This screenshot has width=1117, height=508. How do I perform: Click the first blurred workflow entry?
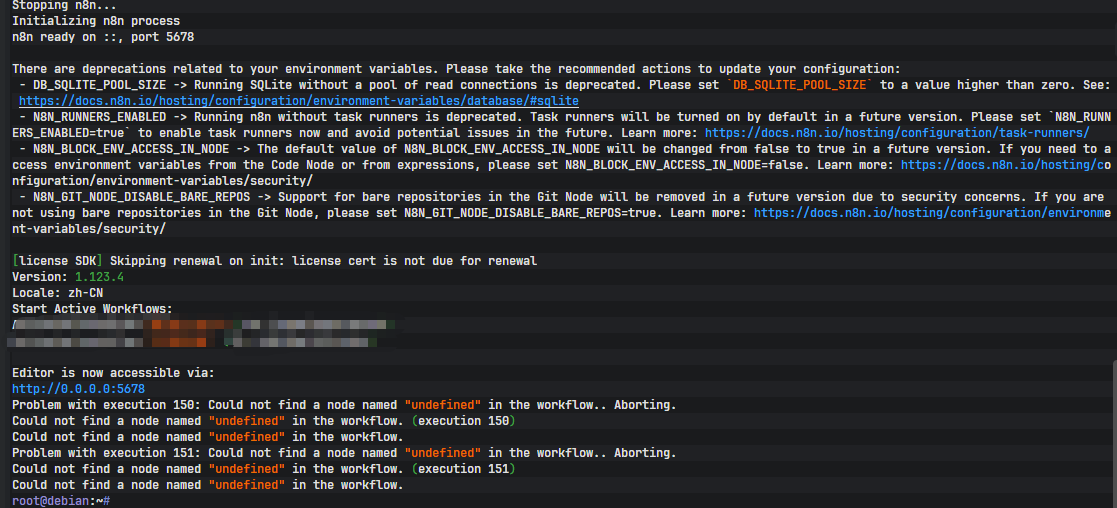pyautogui.click(x=200, y=325)
